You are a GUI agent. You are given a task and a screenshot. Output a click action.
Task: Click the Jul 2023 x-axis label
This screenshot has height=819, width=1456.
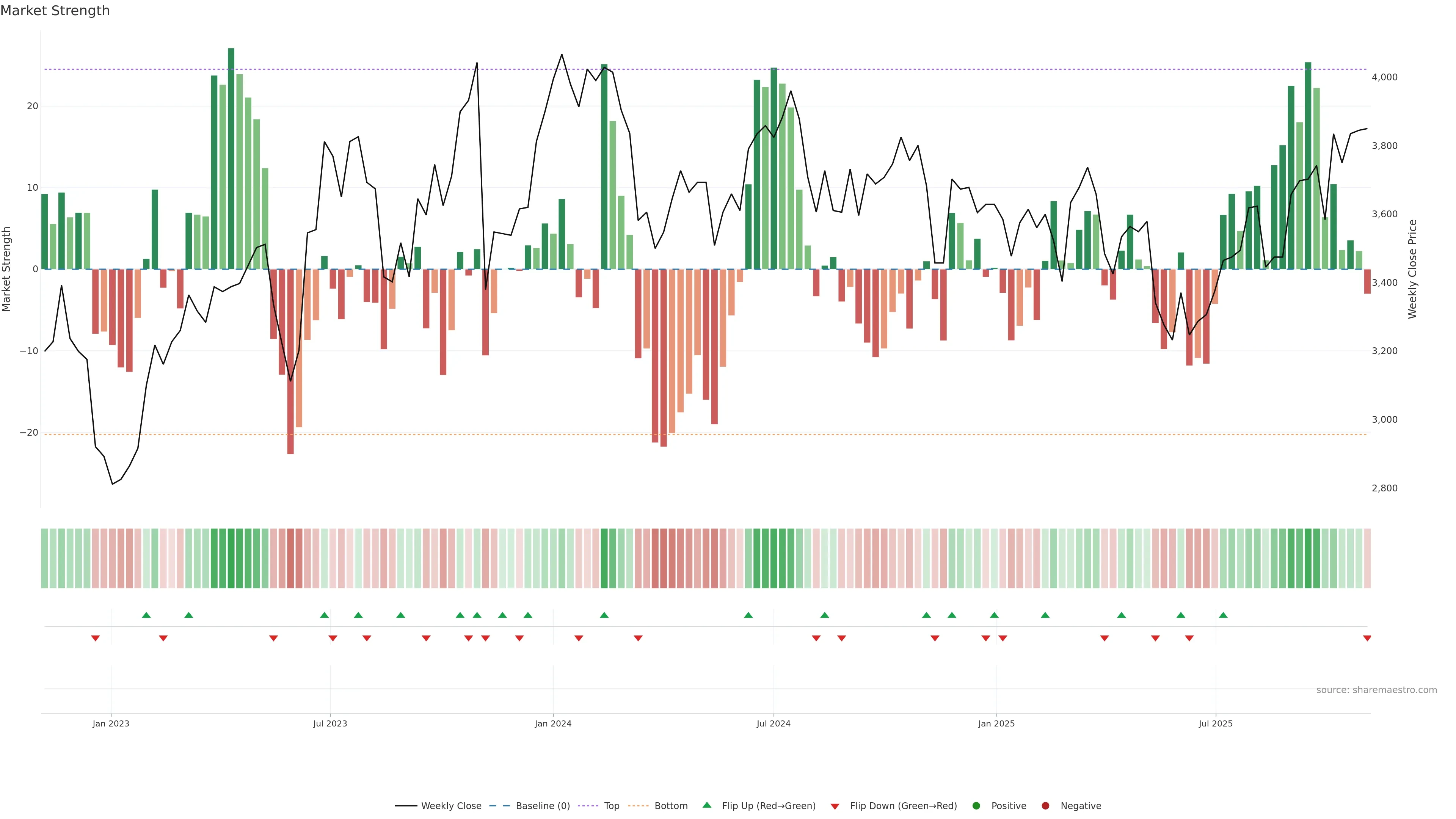[x=330, y=723]
